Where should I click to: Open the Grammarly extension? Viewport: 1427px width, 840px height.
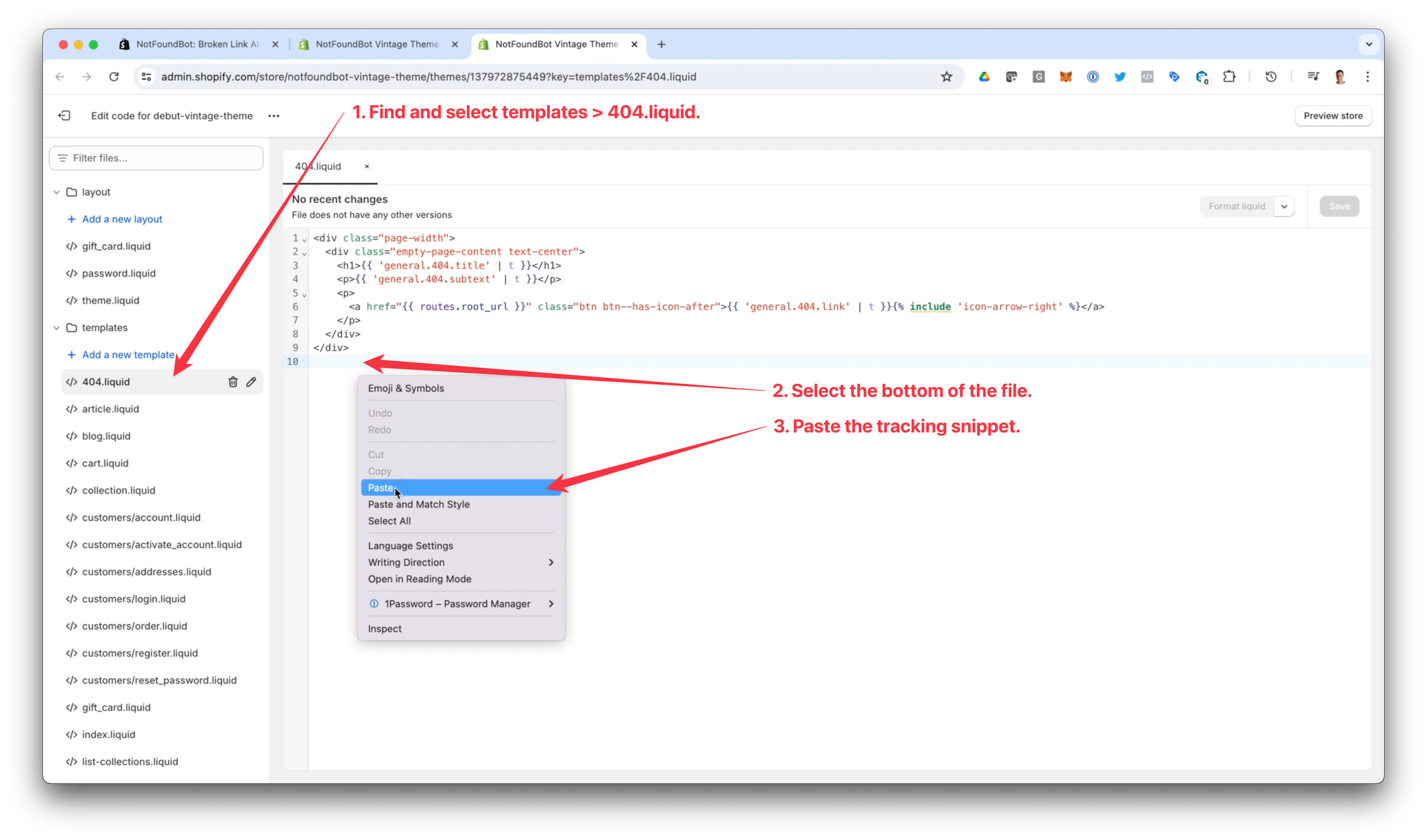click(1039, 77)
